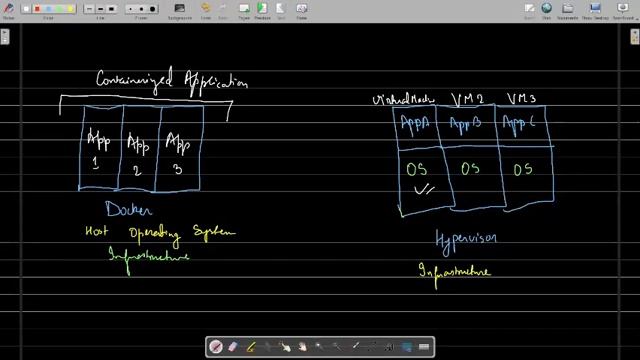Viewport: 640px width, 360px height.
Task: Select the Write text tool
Action: [389, 347]
